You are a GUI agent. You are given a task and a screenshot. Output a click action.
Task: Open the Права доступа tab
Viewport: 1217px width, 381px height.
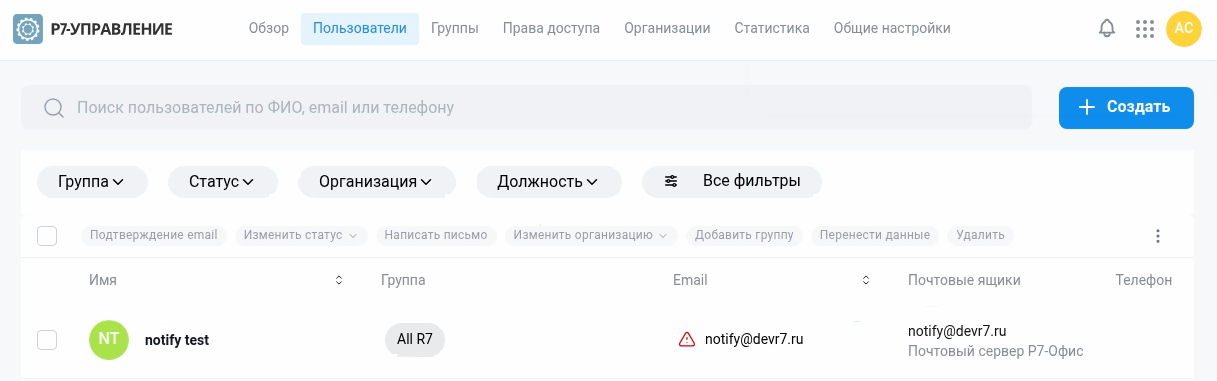[551, 28]
